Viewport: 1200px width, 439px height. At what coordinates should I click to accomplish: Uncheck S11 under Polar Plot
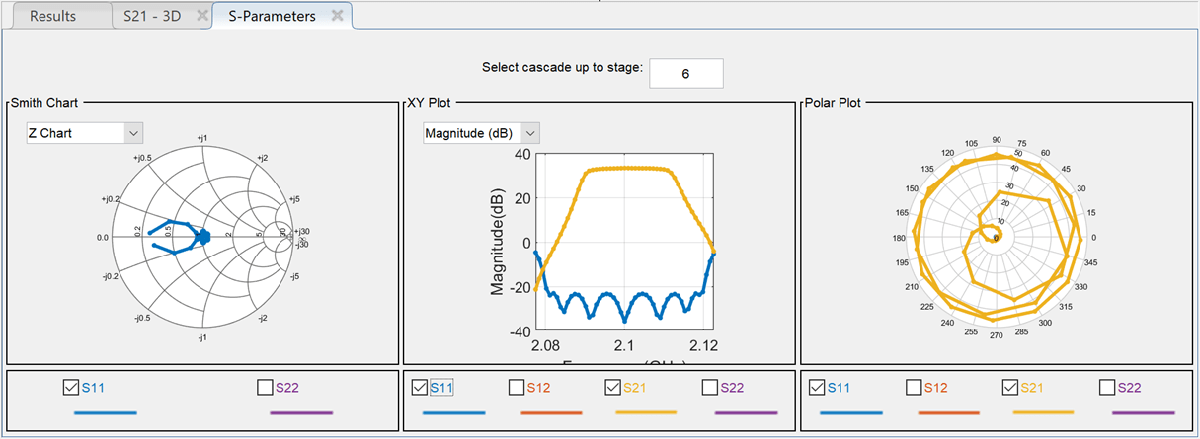coord(817,387)
